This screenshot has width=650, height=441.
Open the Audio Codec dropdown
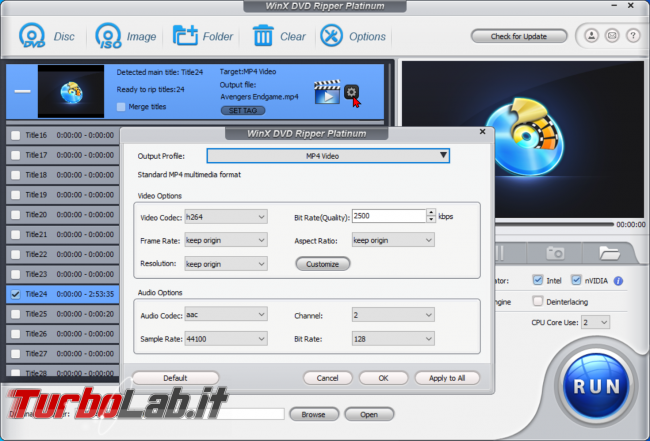(x=226, y=315)
